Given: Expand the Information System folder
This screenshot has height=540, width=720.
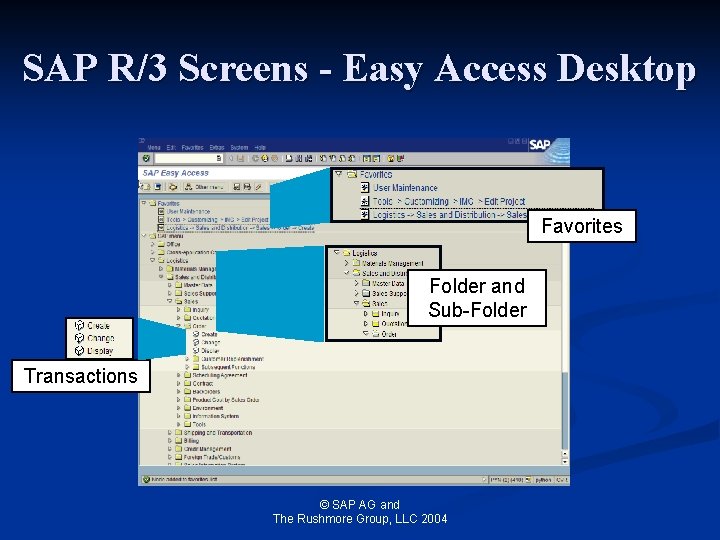Looking at the screenshot, I should pos(179,416).
